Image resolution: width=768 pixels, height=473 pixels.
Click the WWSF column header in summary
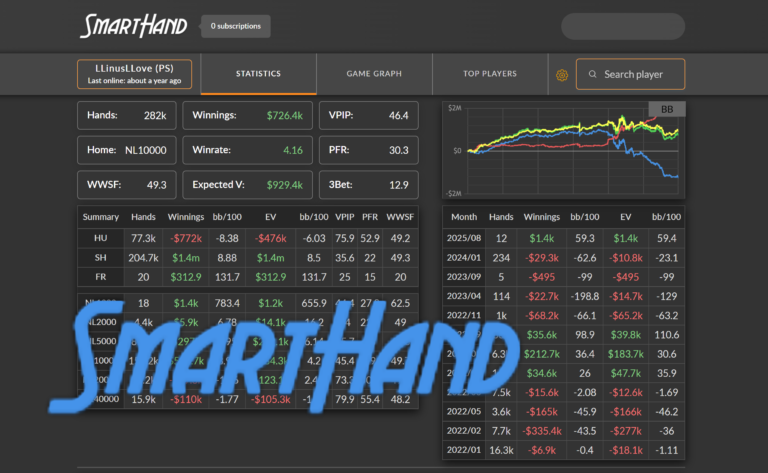(400, 217)
